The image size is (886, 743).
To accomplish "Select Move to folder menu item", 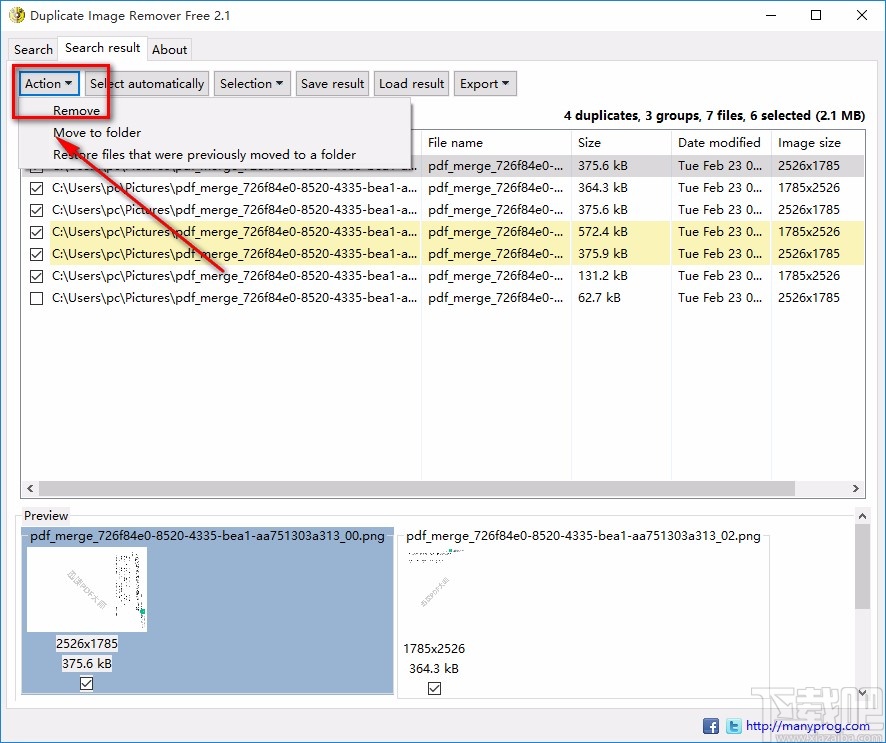I will (x=97, y=133).
